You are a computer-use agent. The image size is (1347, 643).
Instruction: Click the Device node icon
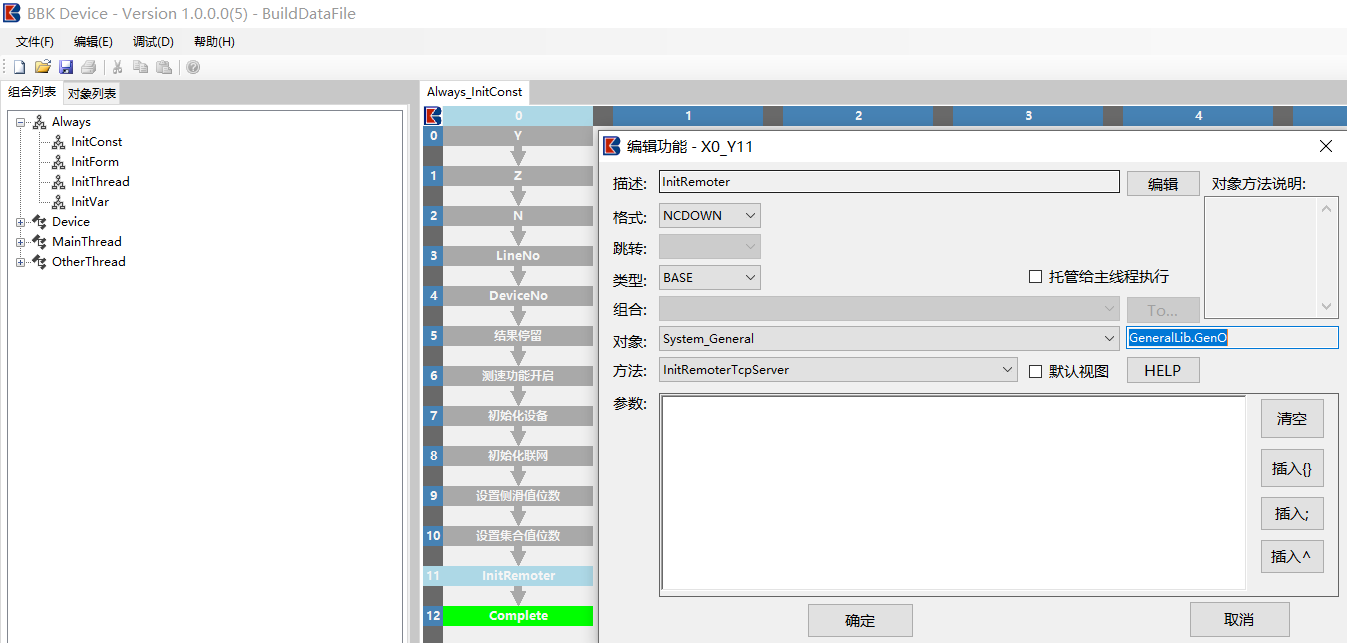pos(39,222)
